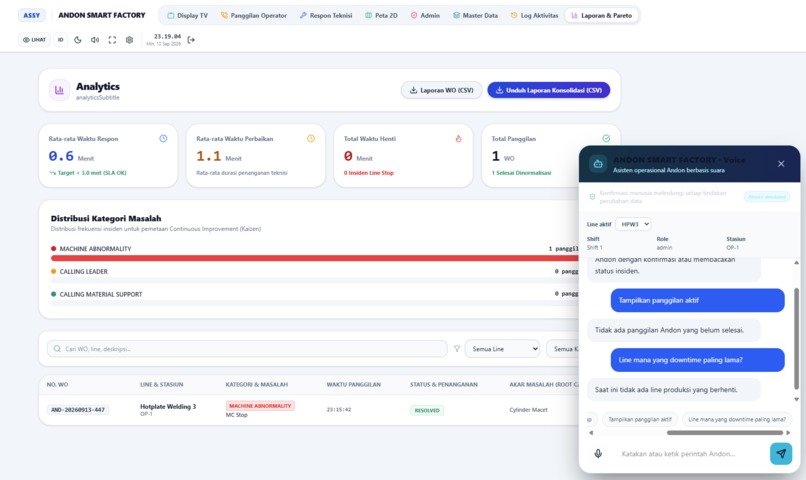Open settings via the gear icon

pos(130,40)
